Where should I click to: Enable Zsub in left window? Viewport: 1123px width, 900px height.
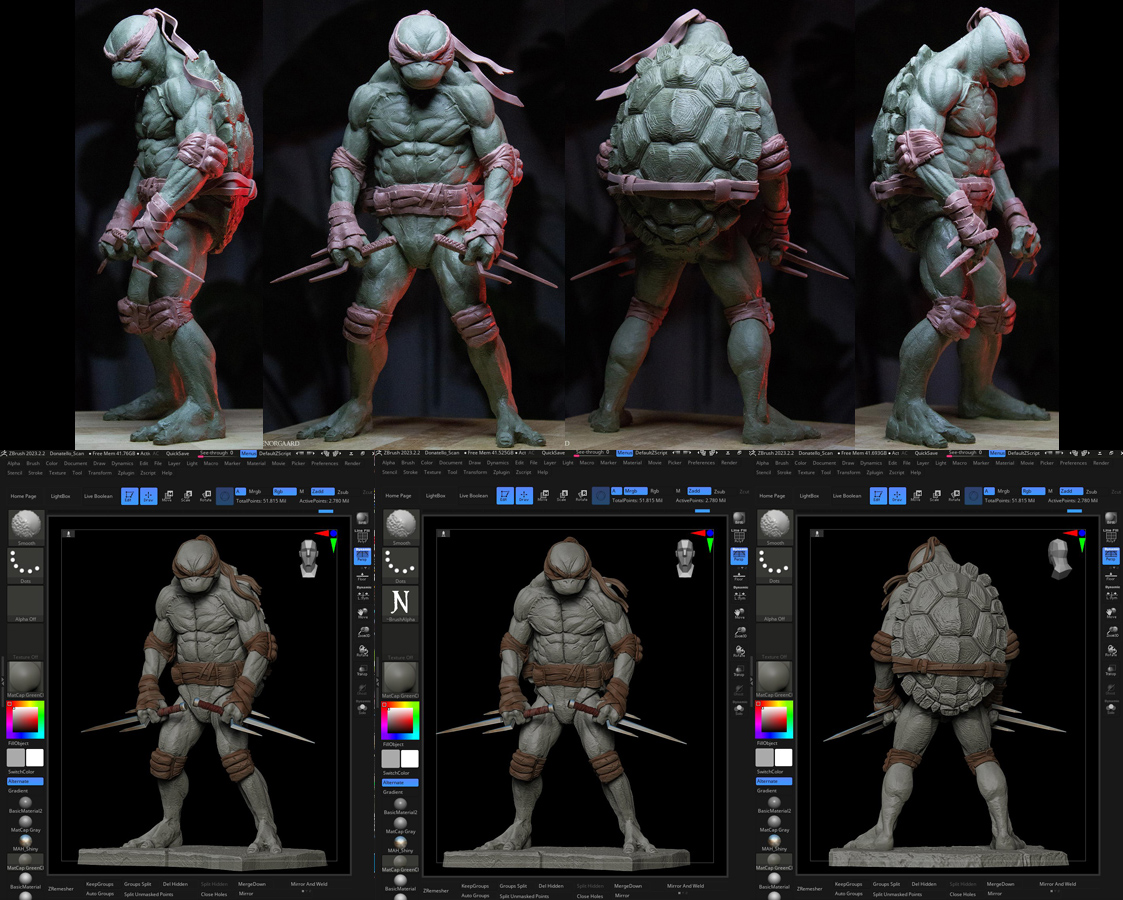point(343,491)
